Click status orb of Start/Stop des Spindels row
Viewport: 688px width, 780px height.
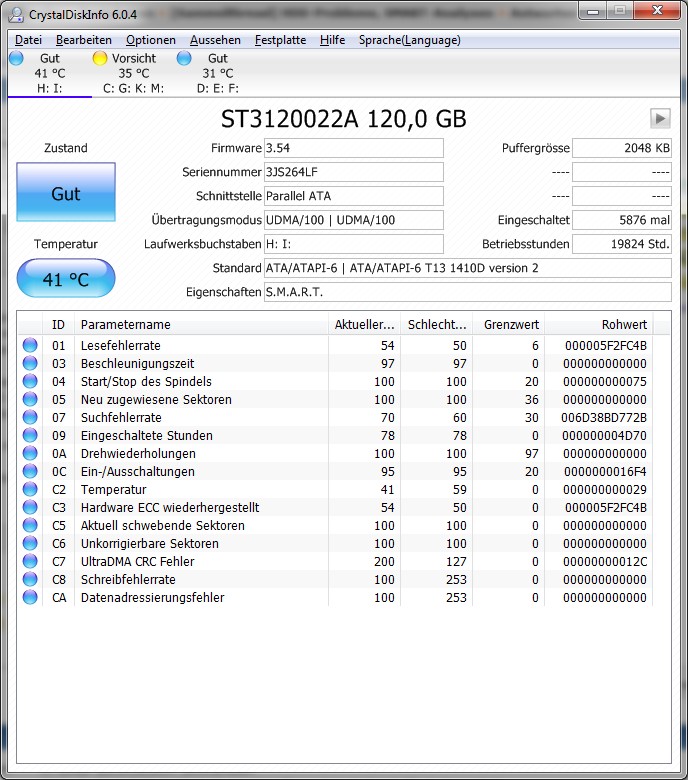point(30,381)
